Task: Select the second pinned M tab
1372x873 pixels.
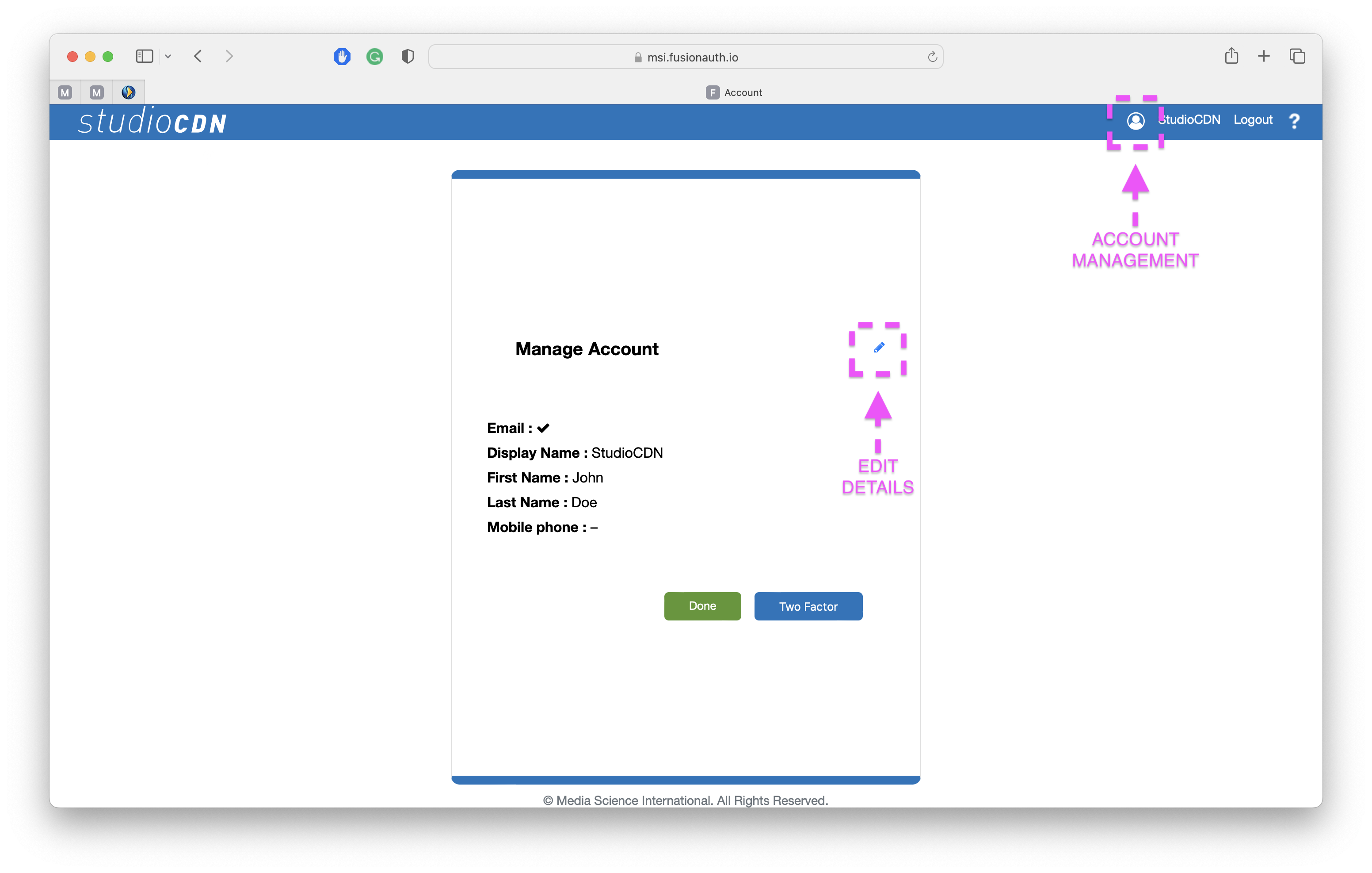Action: pyautogui.click(x=97, y=92)
